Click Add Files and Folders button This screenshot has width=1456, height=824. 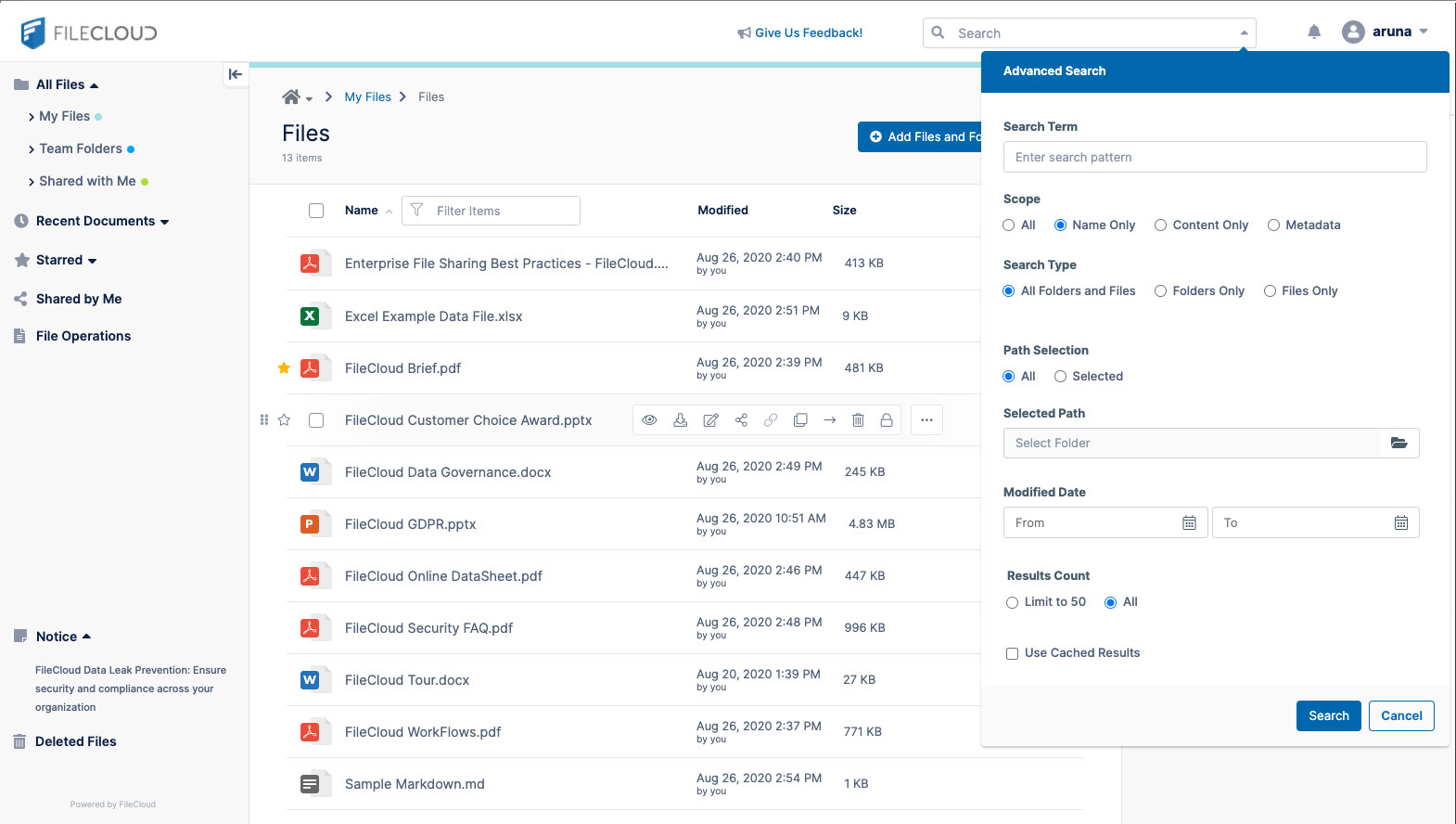[x=919, y=136]
